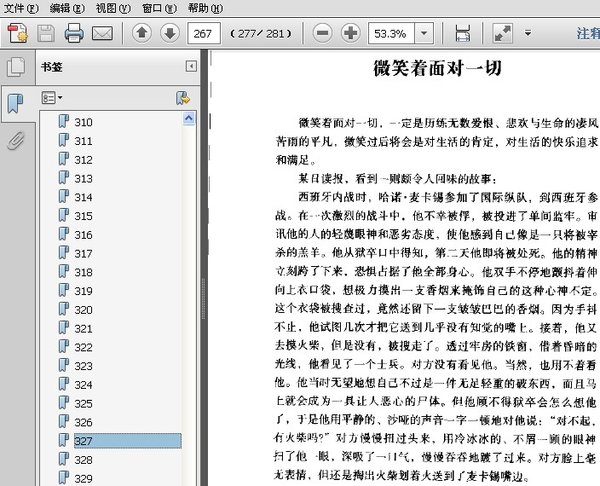Open the page thumbnails panel

[15, 68]
